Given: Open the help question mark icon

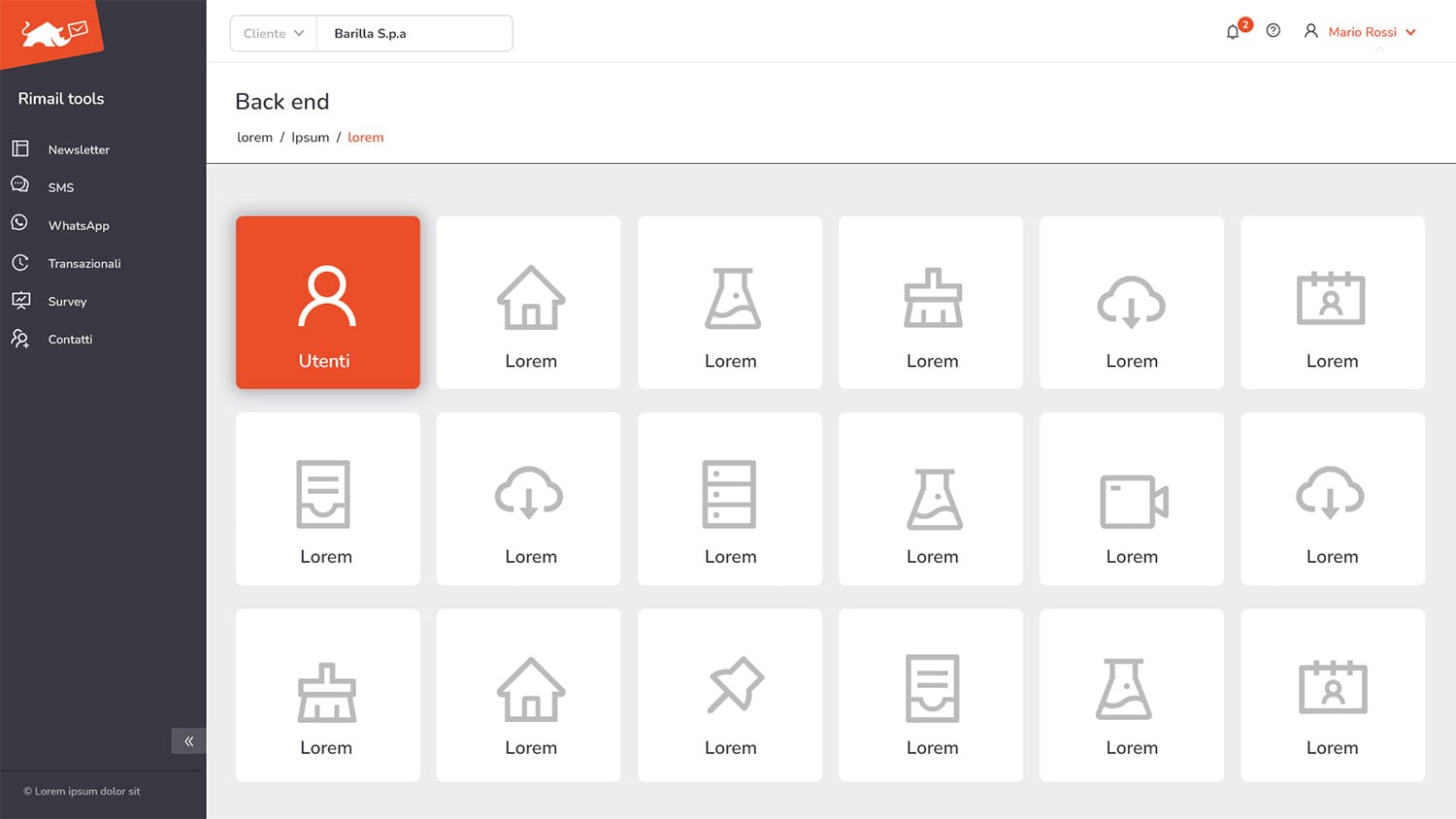Looking at the screenshot, I should pyautogui.click(x=1274, y=31).
